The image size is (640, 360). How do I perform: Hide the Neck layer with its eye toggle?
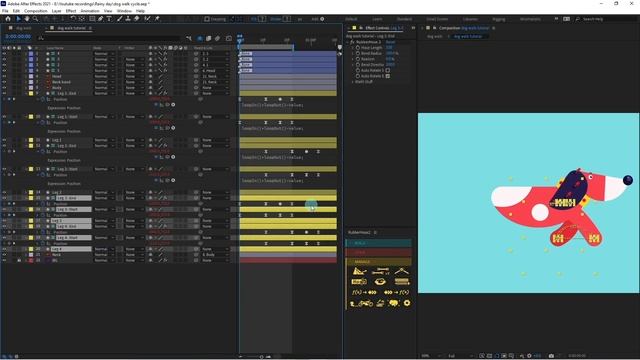point(4,255)
